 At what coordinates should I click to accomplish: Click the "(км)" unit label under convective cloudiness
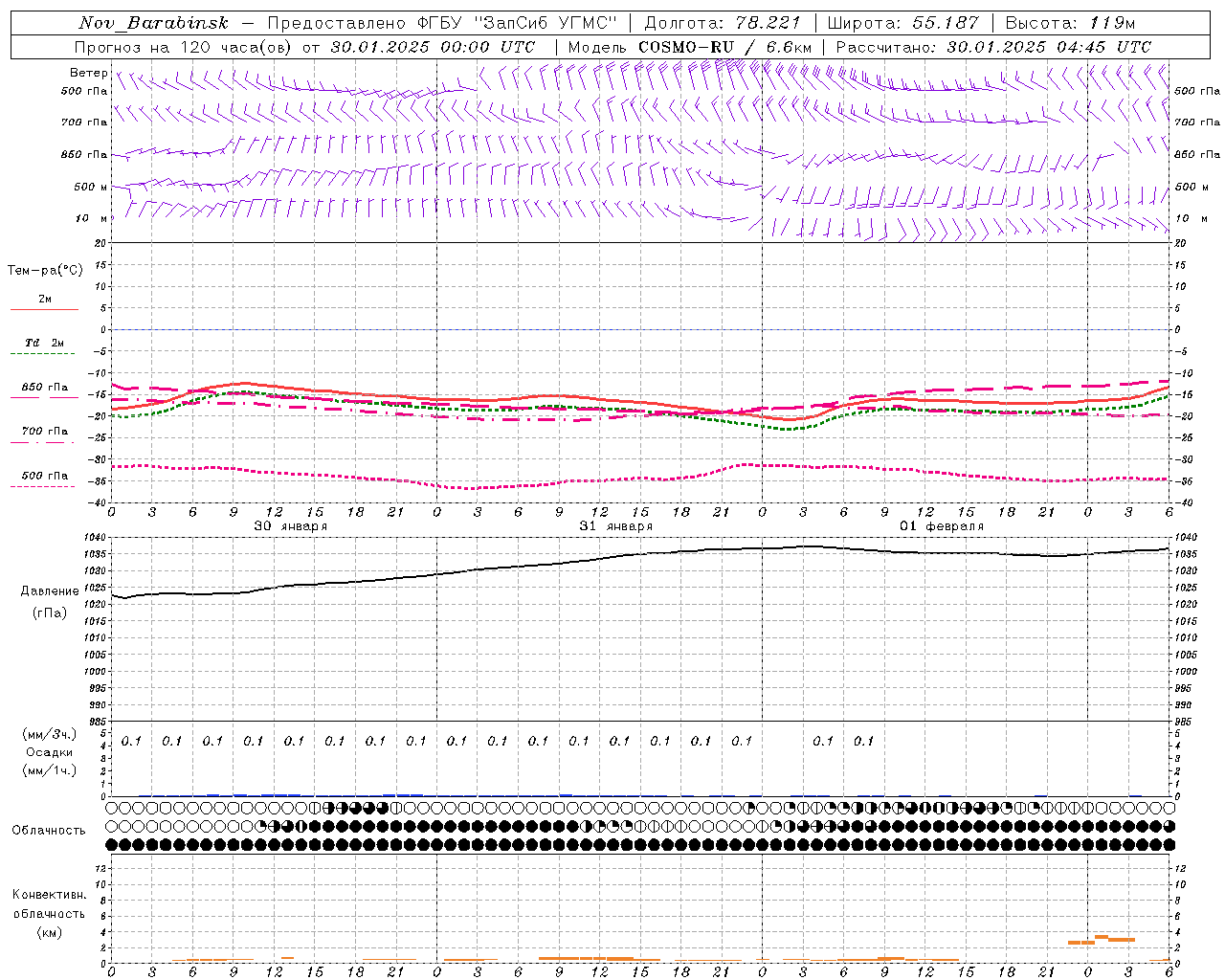(x=49, y=932)
